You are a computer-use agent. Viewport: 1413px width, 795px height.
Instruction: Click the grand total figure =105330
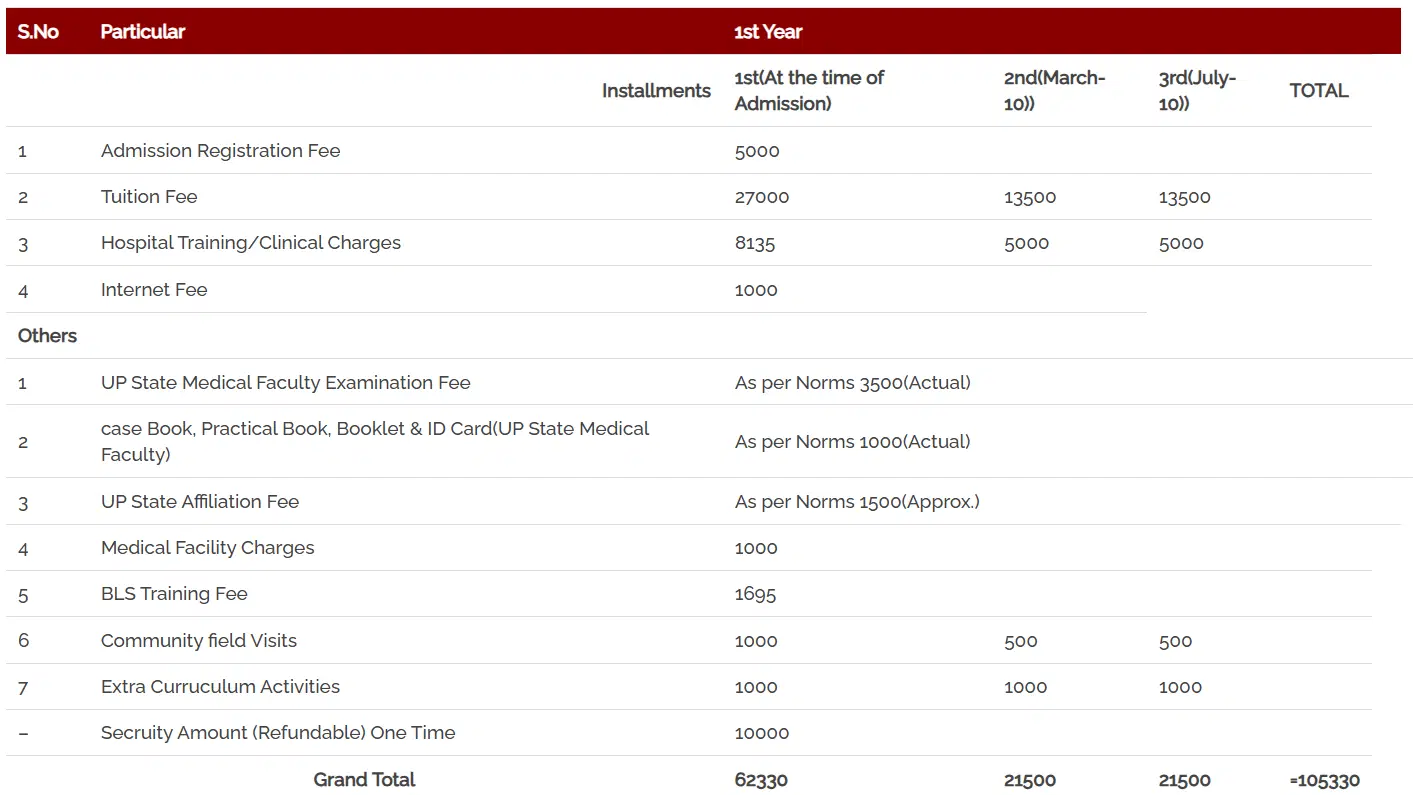tap(1324, 781)
